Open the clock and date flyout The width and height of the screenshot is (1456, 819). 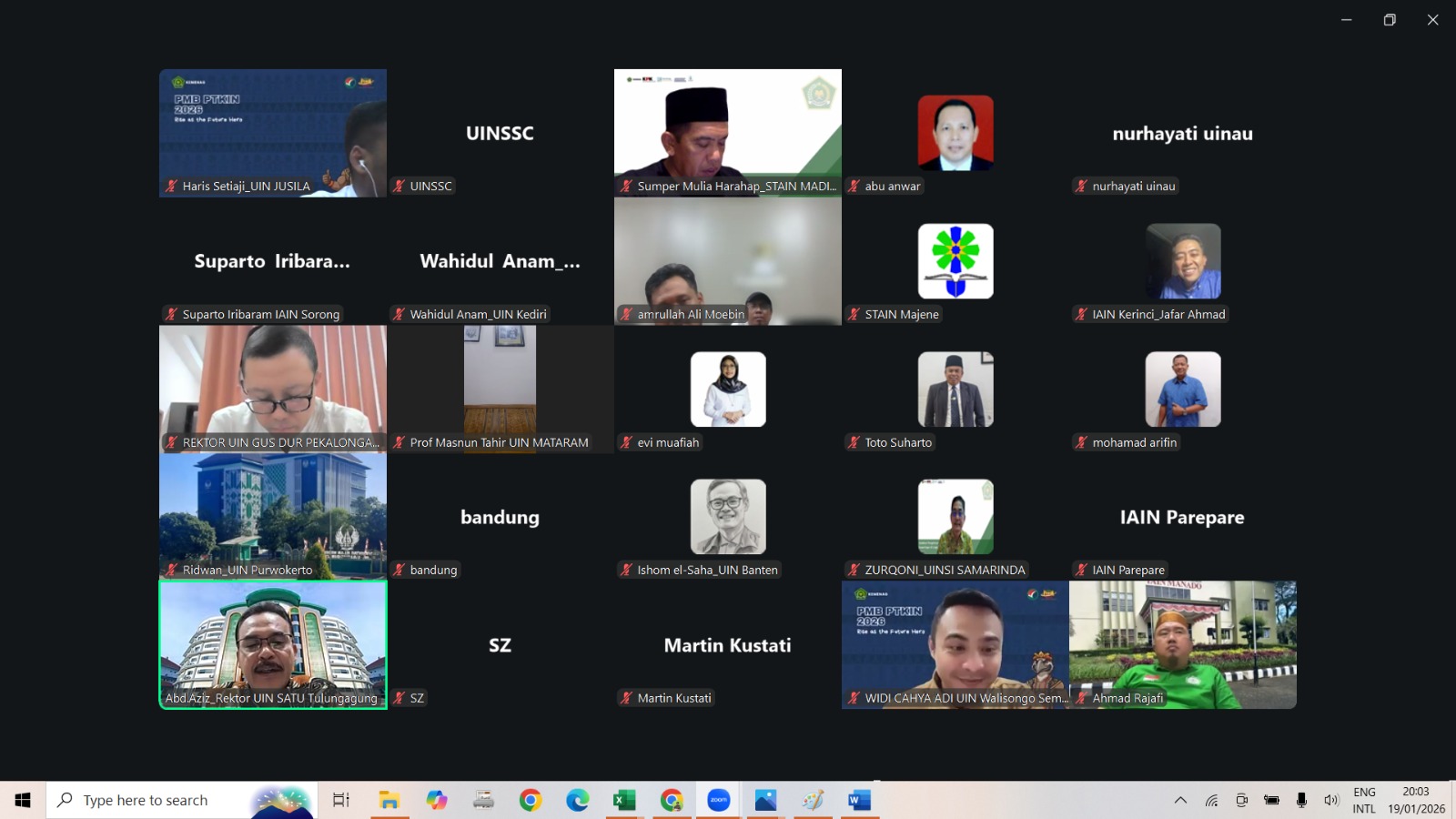(1416, 800)
